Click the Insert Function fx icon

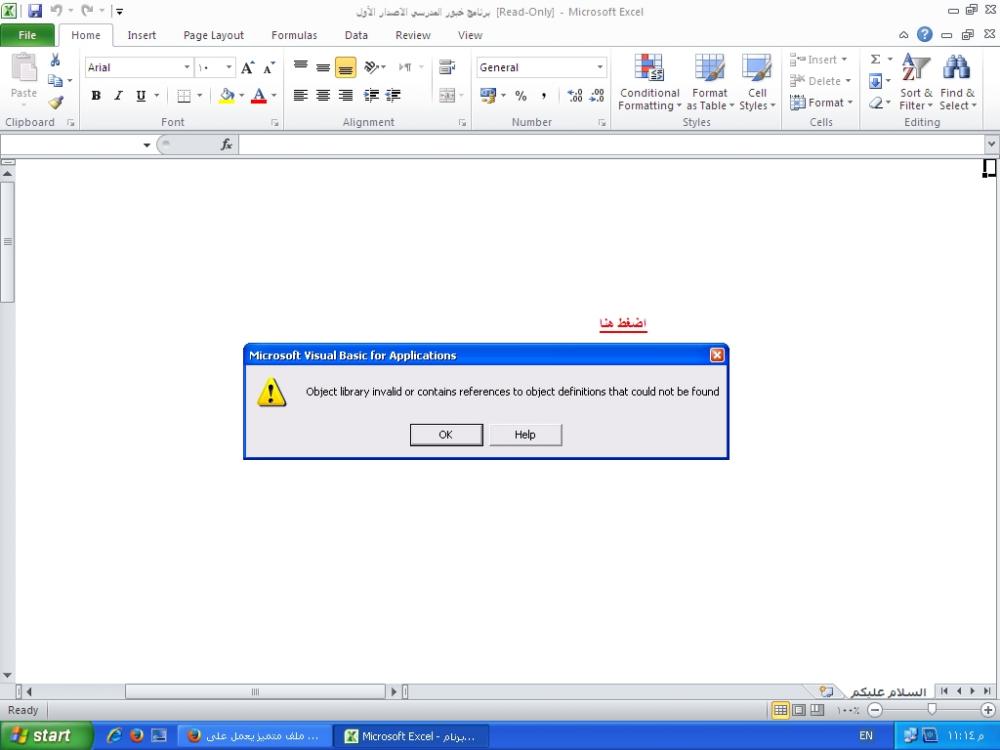click(226, 145)
